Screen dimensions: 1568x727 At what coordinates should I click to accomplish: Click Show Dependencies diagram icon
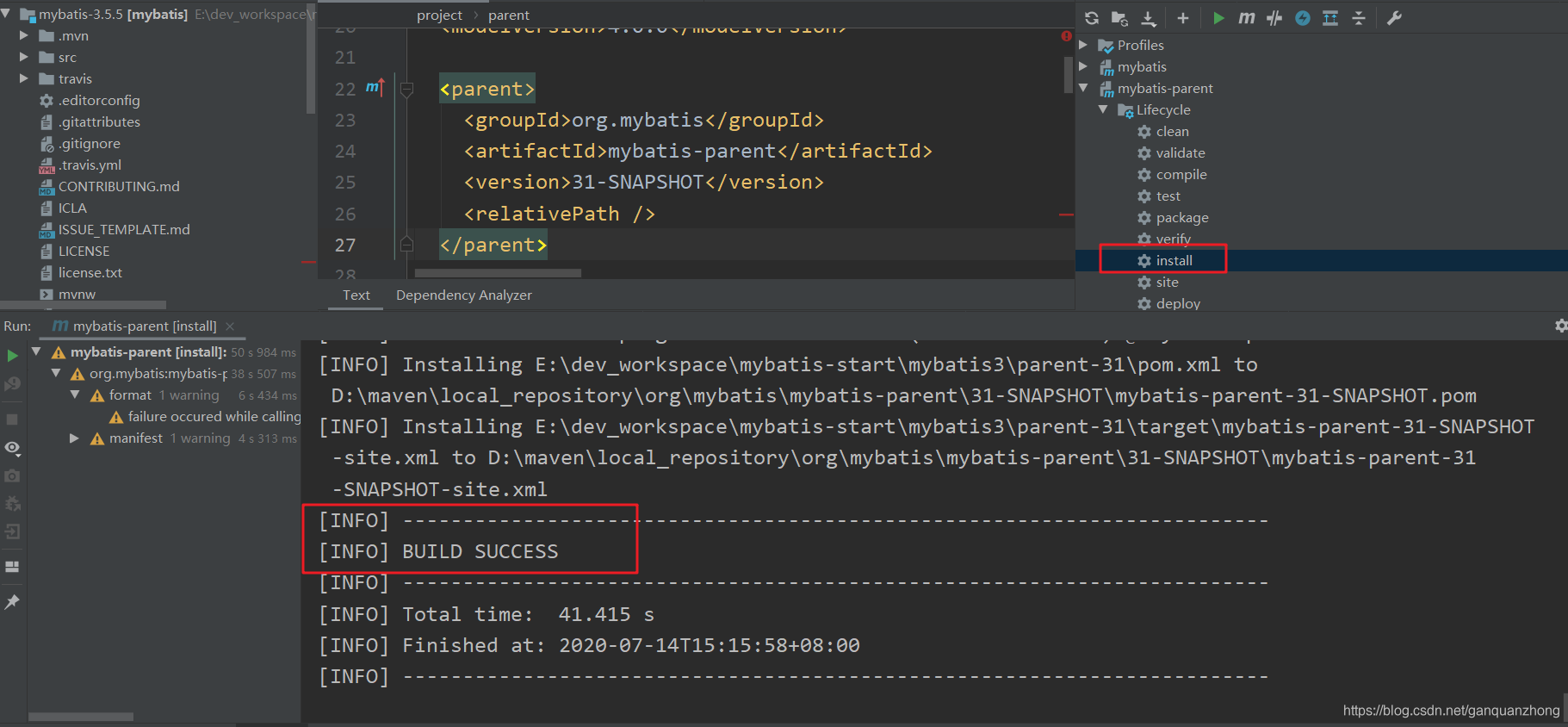pos(1330,18)
